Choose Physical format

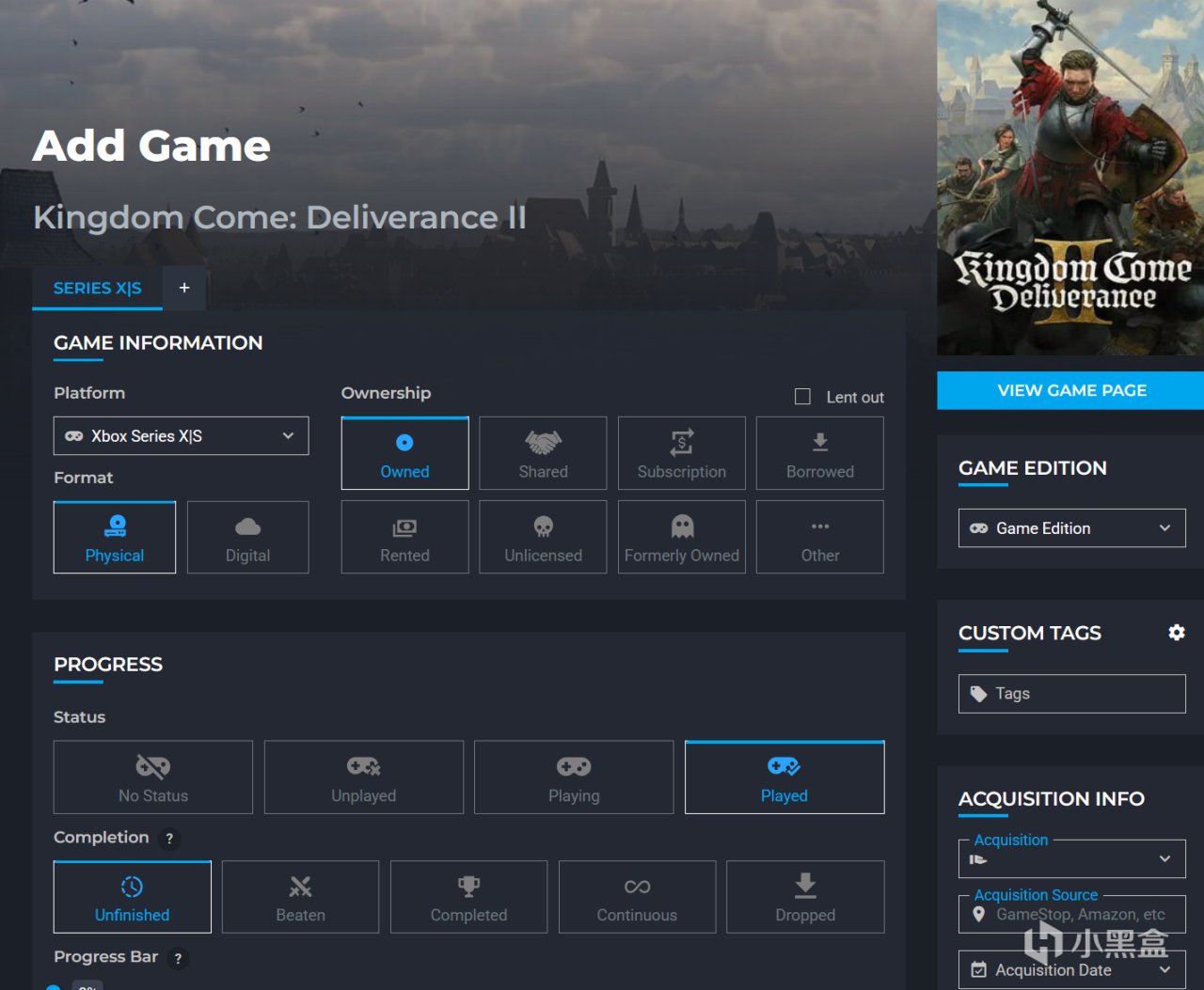115,537
